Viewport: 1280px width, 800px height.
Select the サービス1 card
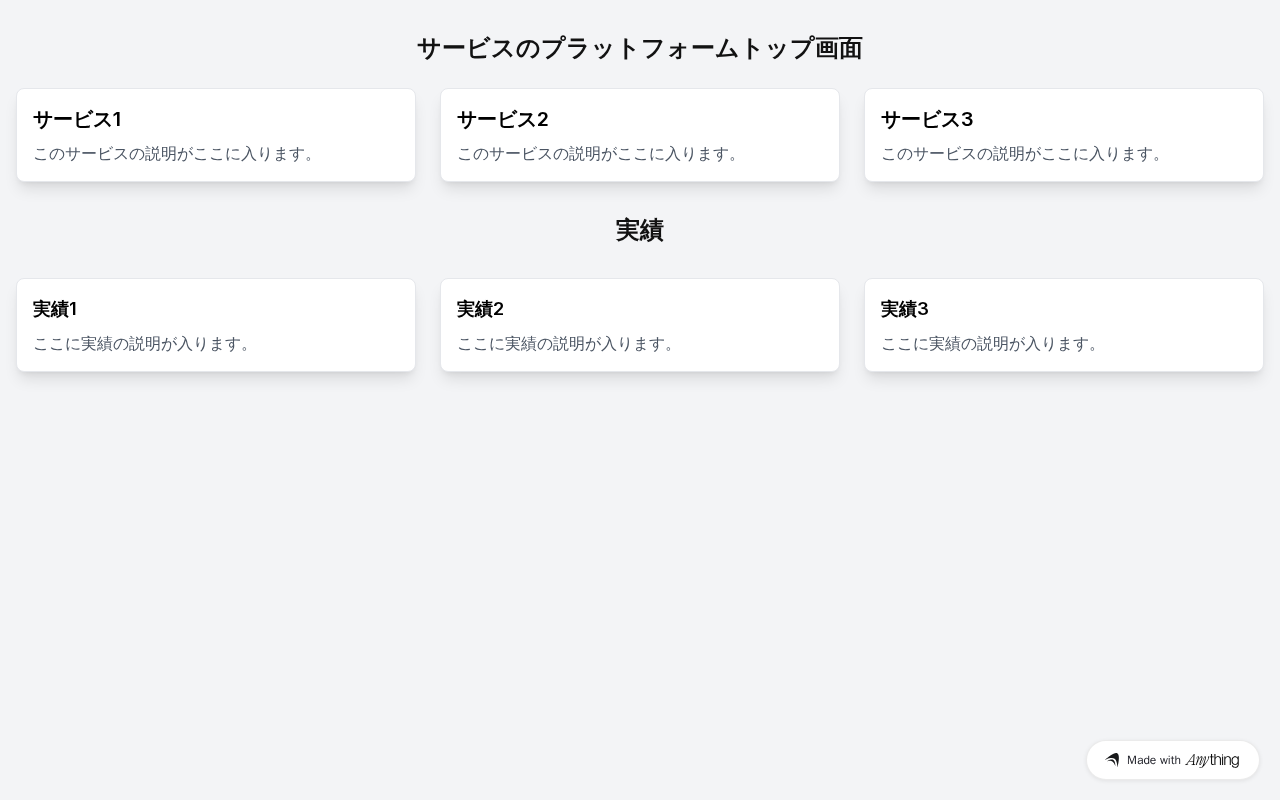tap(216, 135)
